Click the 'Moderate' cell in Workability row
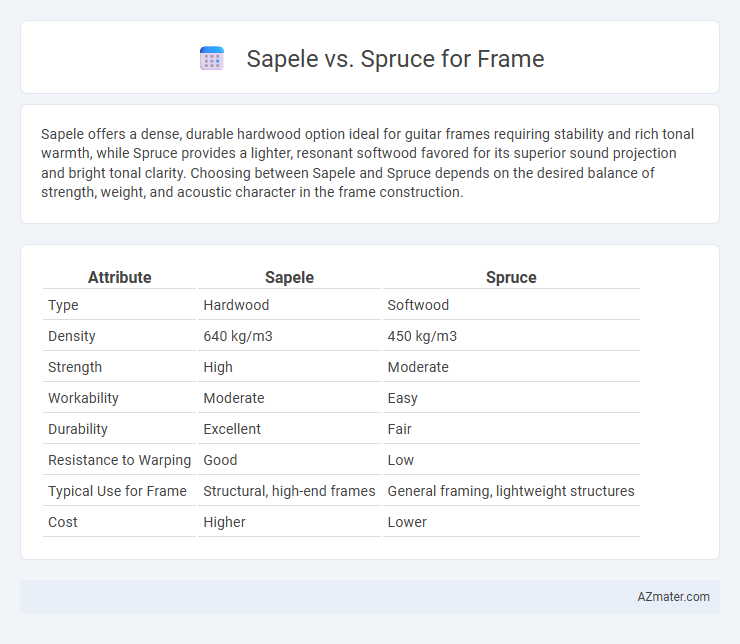The width and height of the screenshot is (740, 644). tap(234, 398)
